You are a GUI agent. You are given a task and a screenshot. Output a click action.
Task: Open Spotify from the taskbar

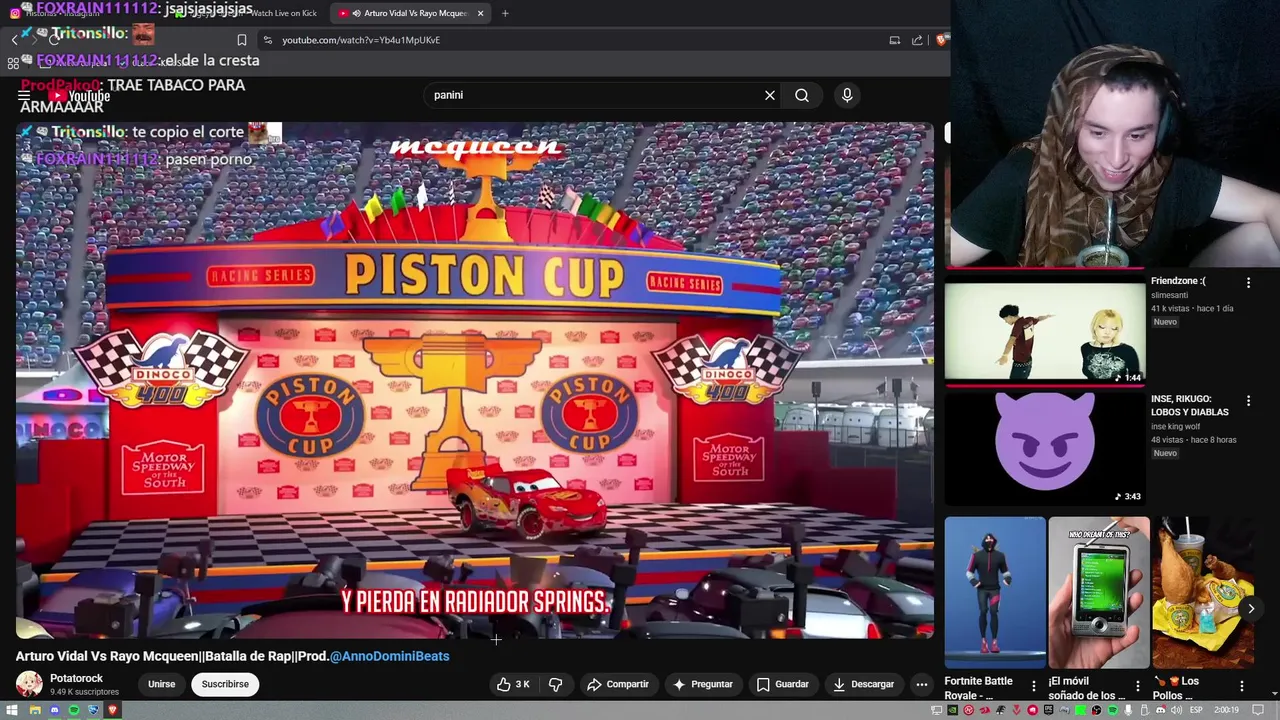tap(74, 710)
